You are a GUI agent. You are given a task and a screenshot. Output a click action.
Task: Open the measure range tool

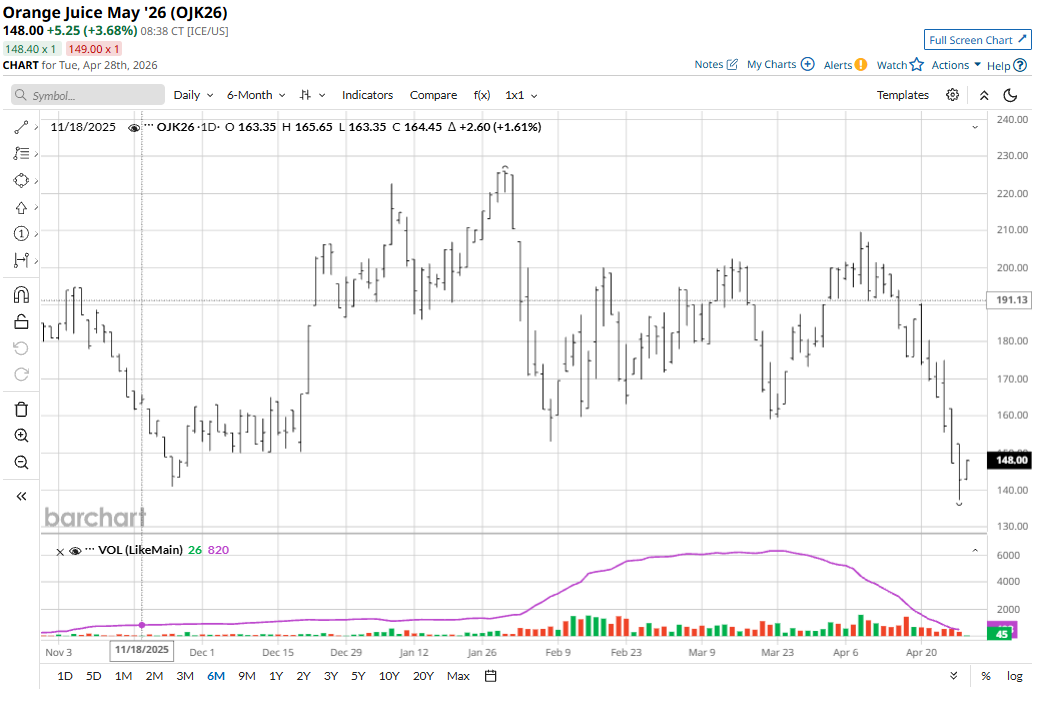[21, 261]
